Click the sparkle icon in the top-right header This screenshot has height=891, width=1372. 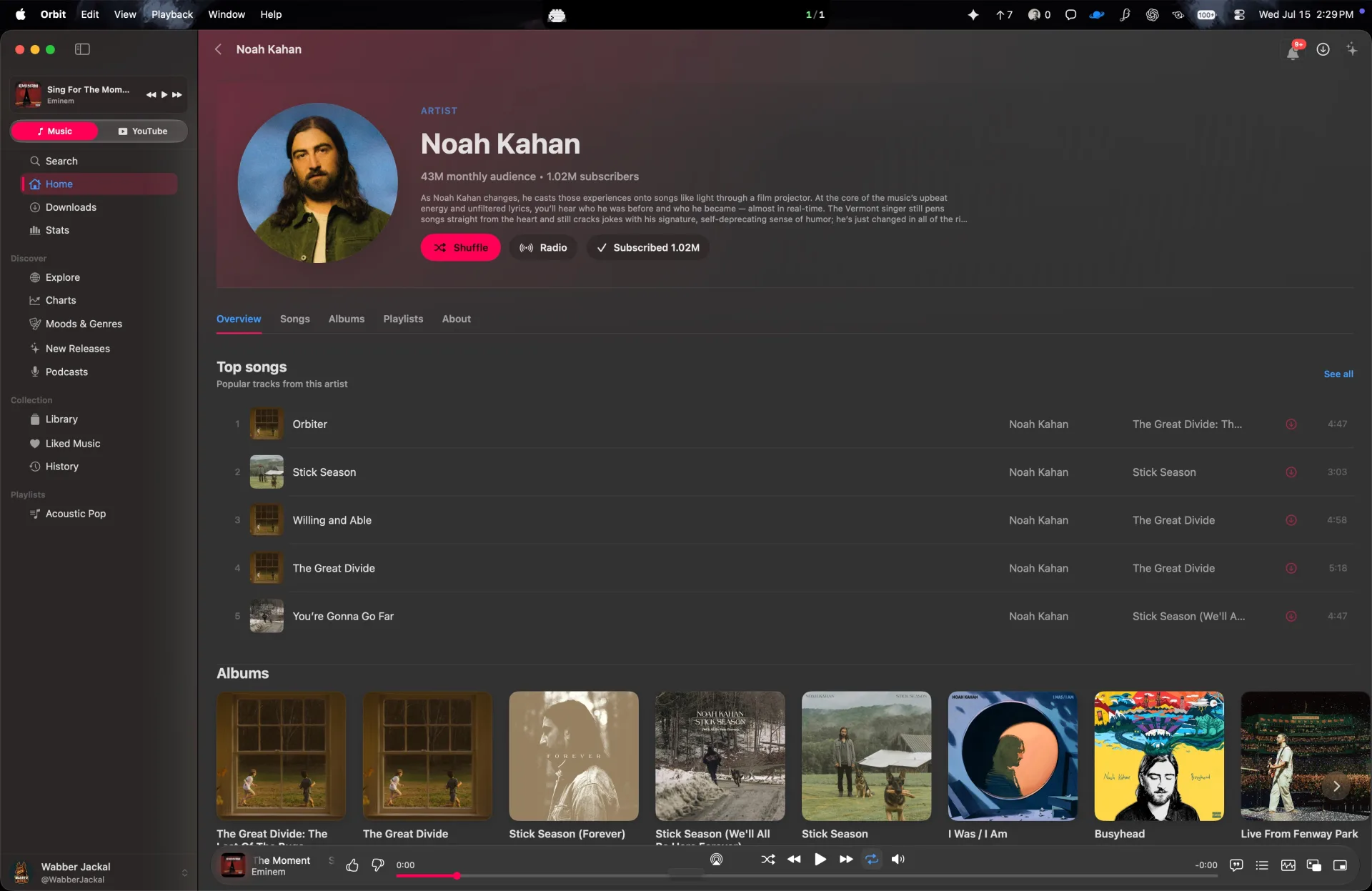1351,49
